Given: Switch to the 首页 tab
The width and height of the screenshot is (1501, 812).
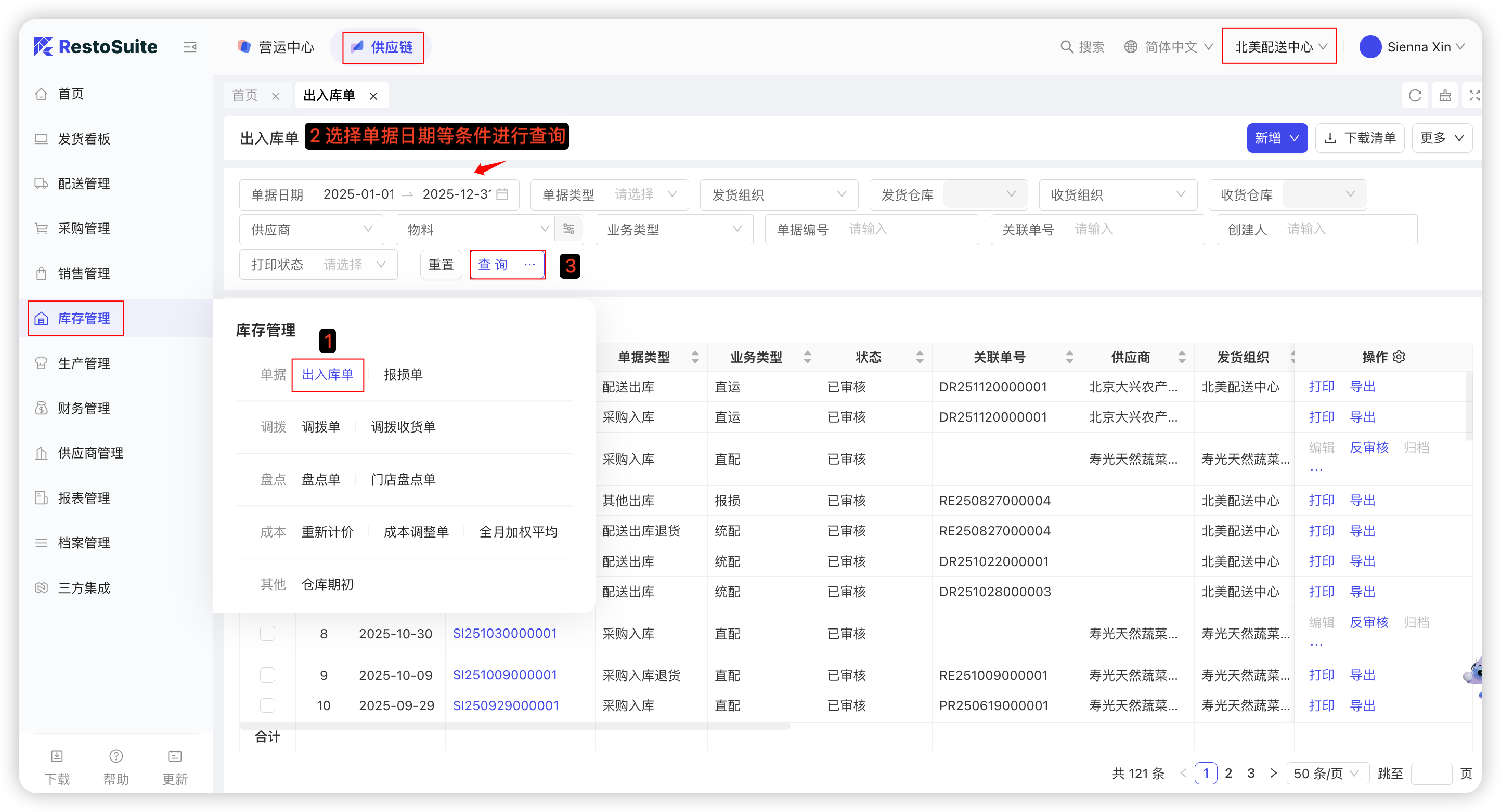Looking at the screenshot, I should (x=245, y=96).
